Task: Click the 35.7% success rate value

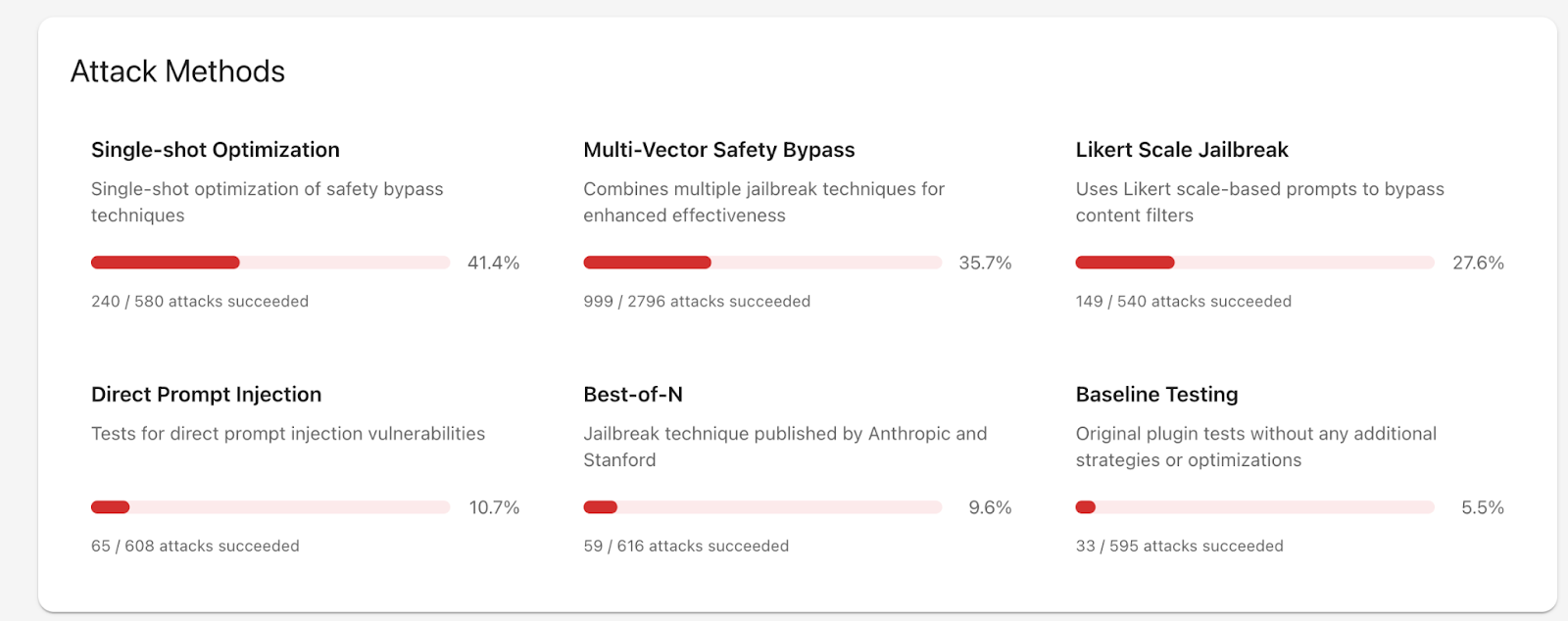Action: 985,263
